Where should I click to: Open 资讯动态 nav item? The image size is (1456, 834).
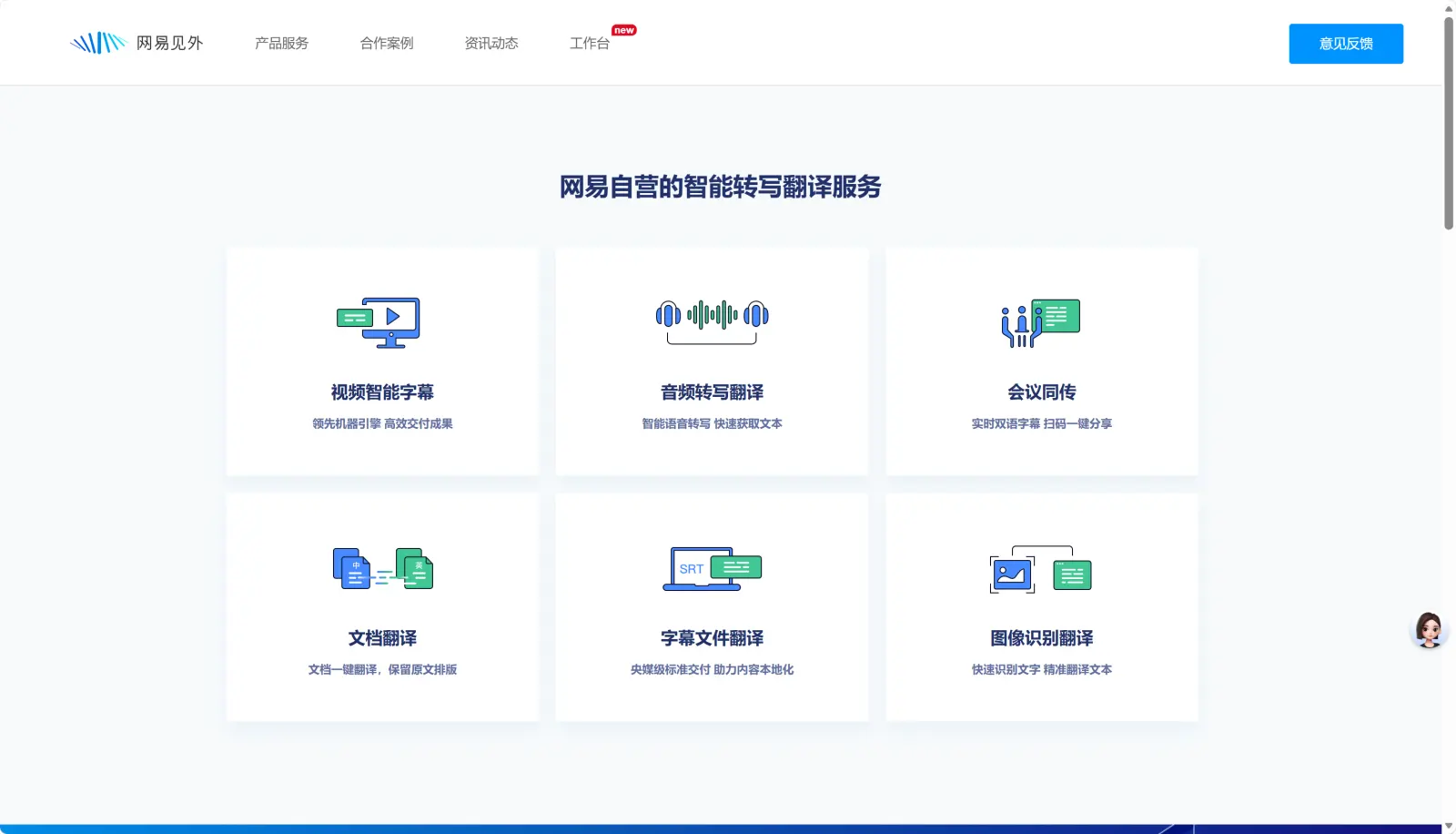coord(491,43)
